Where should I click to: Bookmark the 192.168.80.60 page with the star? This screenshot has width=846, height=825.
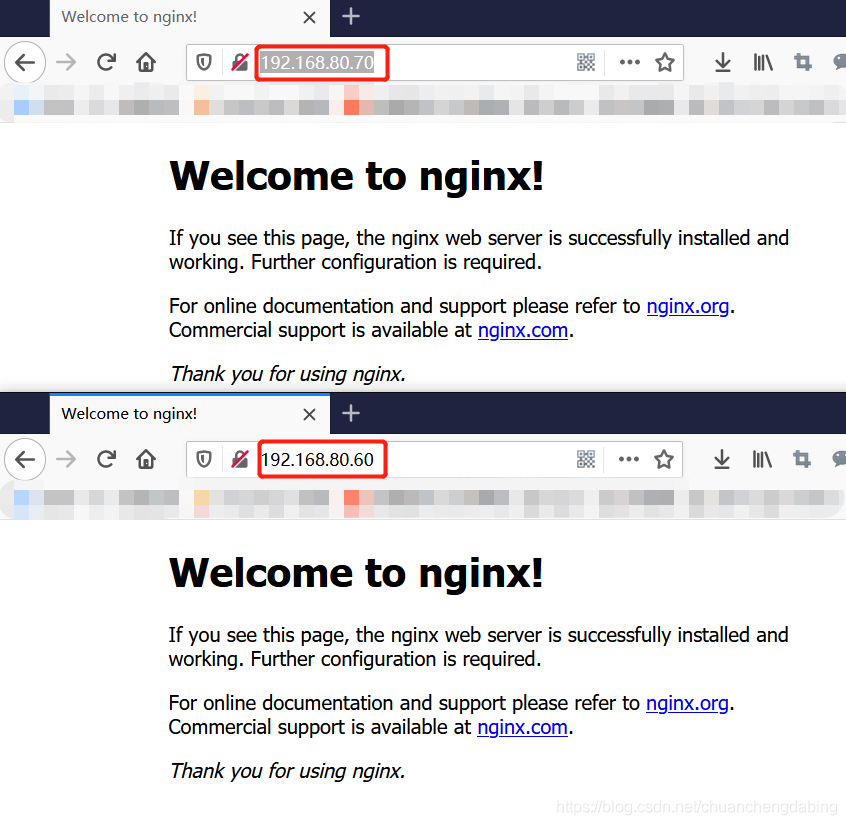pyautogui.click(x=664, y=459)
